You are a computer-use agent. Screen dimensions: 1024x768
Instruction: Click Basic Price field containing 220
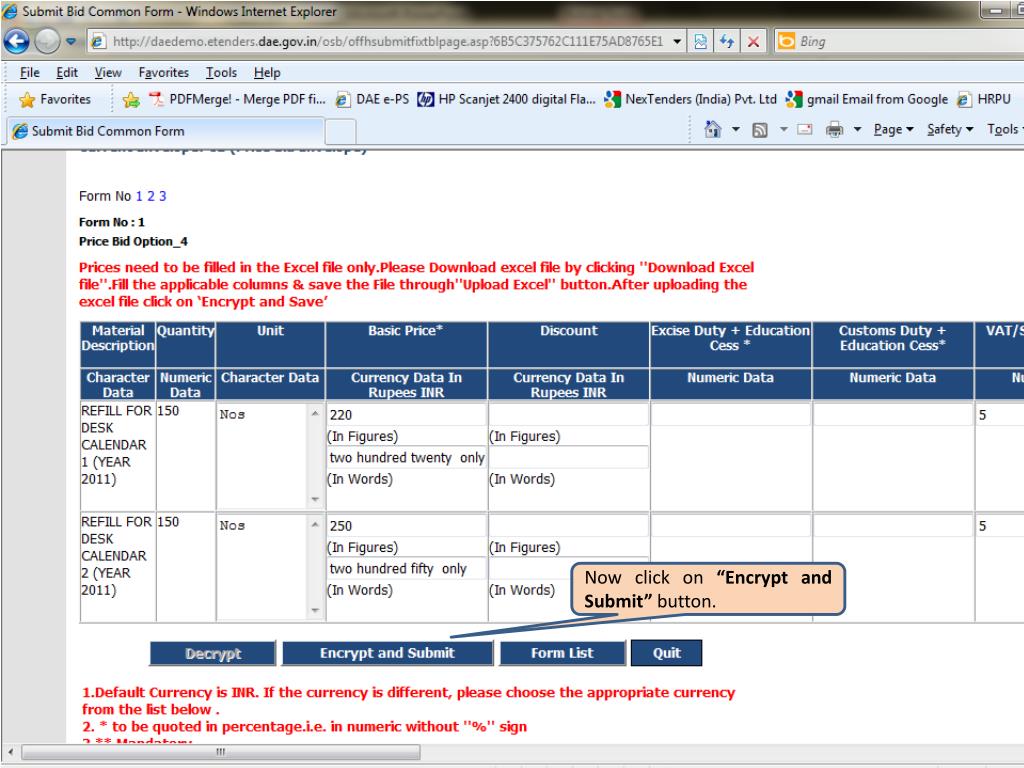[x=406, y=415]
